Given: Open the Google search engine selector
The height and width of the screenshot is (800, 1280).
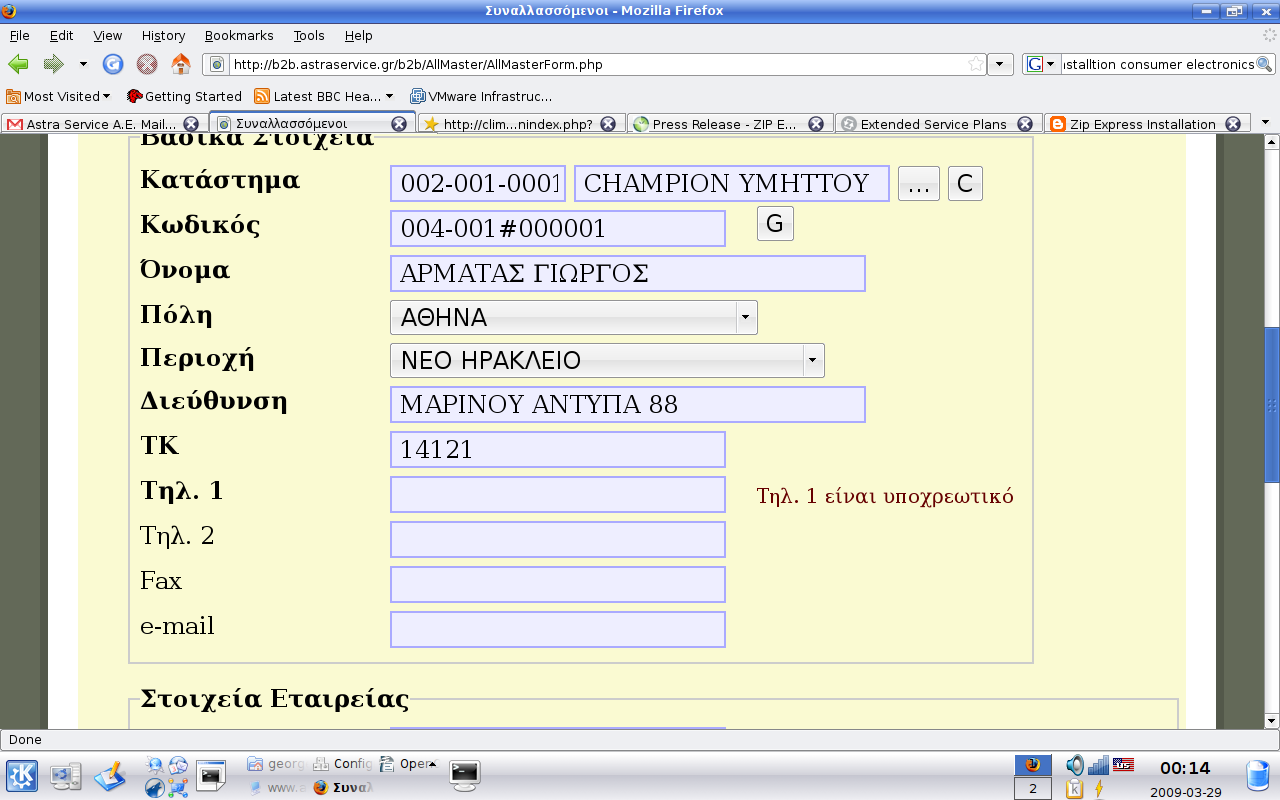Looking at the screenshot, I should [x=1041, y=64].
